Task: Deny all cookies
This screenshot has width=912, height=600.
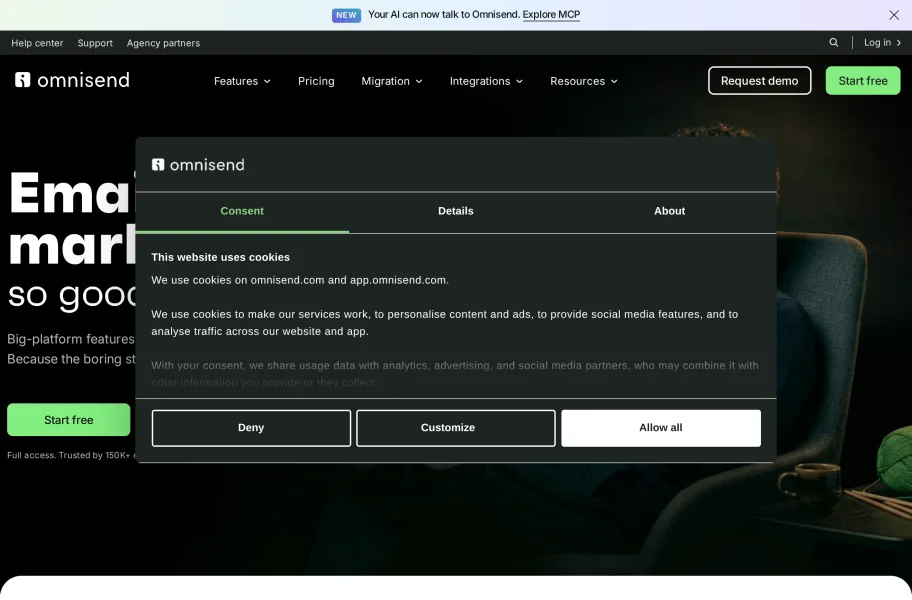Action: pyautogui.click(x=251, y=428)
